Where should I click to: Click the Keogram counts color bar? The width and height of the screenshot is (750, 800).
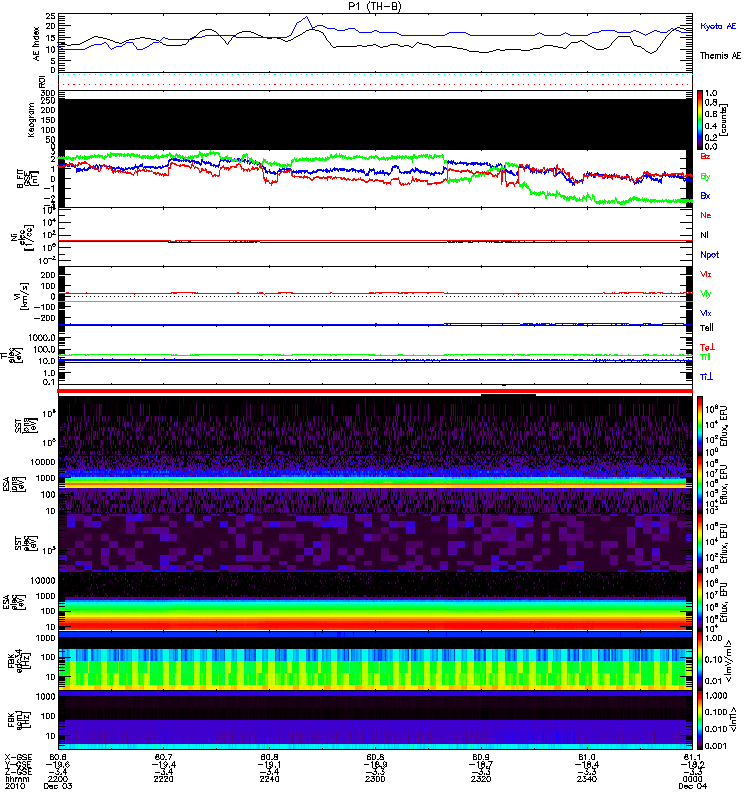(700, 120)
